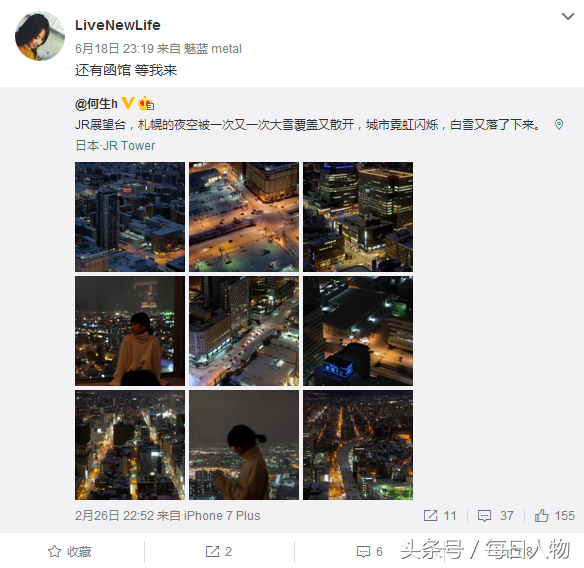Click the membership crown badge icon
Image resolution: width=584 pixels, height=568 pixels.
pyautogui.click(x=146, y=104)
